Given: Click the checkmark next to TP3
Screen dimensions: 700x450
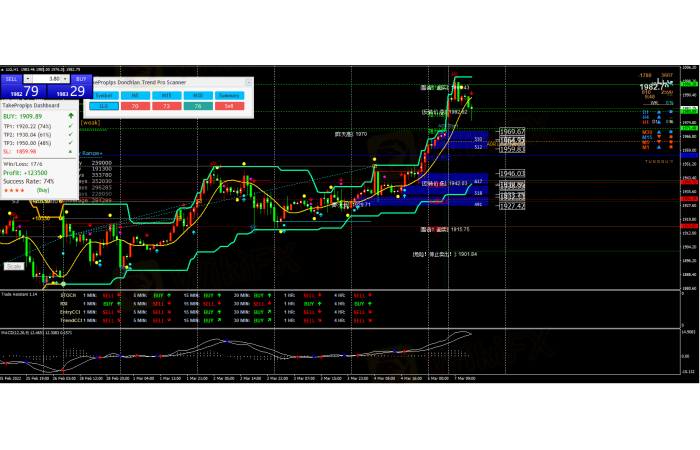Looking at the screenshot, I should click(69, 142).
